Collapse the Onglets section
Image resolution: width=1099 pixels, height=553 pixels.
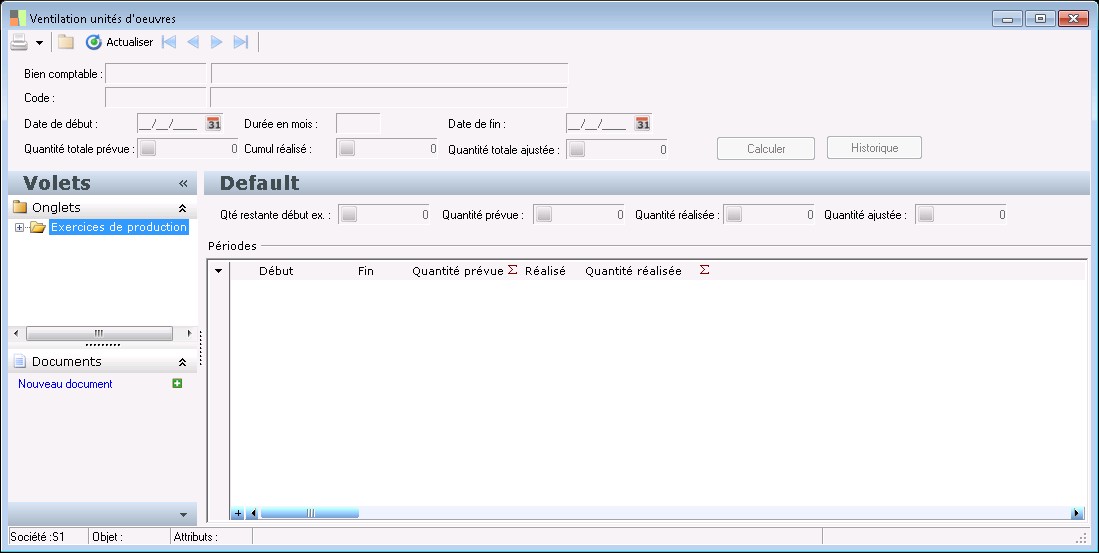[182, 208]
